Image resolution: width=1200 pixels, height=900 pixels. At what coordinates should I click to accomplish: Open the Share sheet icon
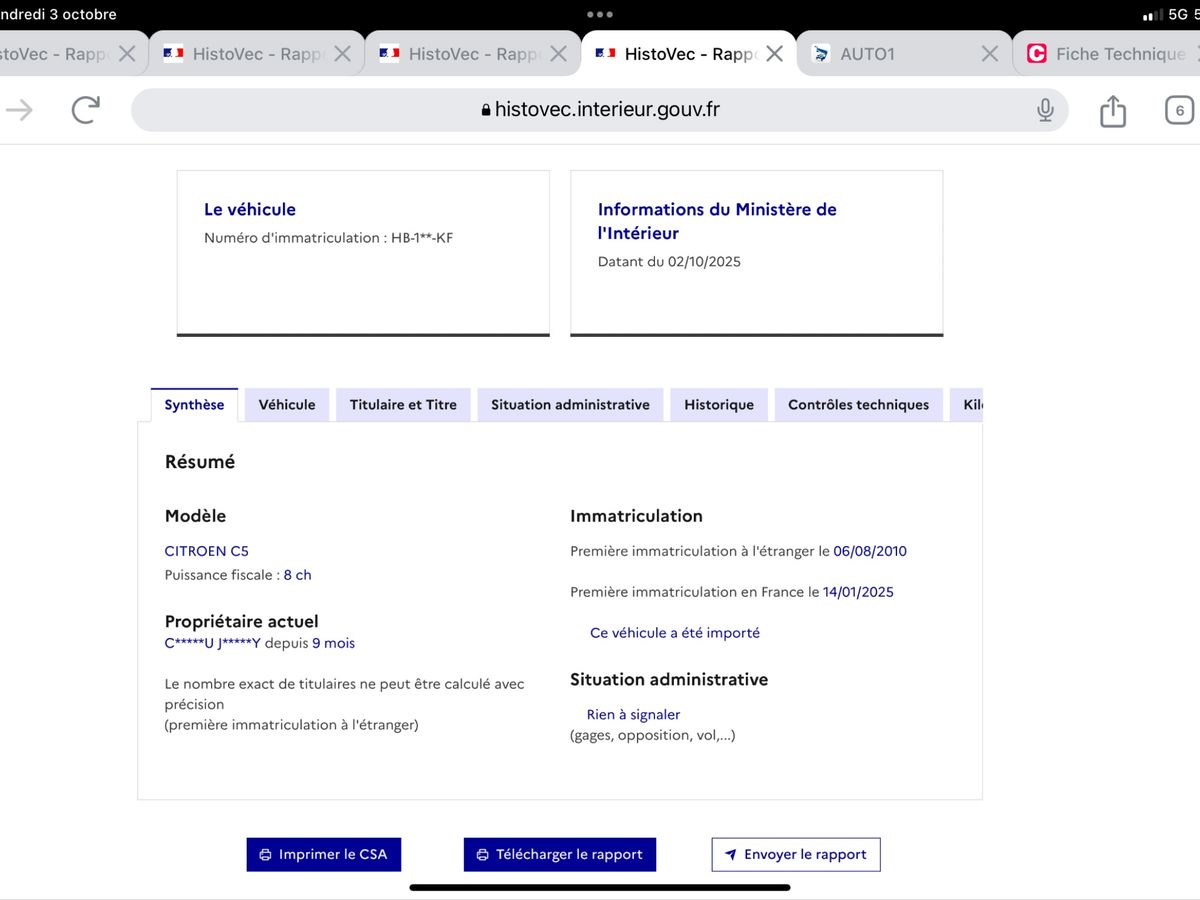[1112, 110]
